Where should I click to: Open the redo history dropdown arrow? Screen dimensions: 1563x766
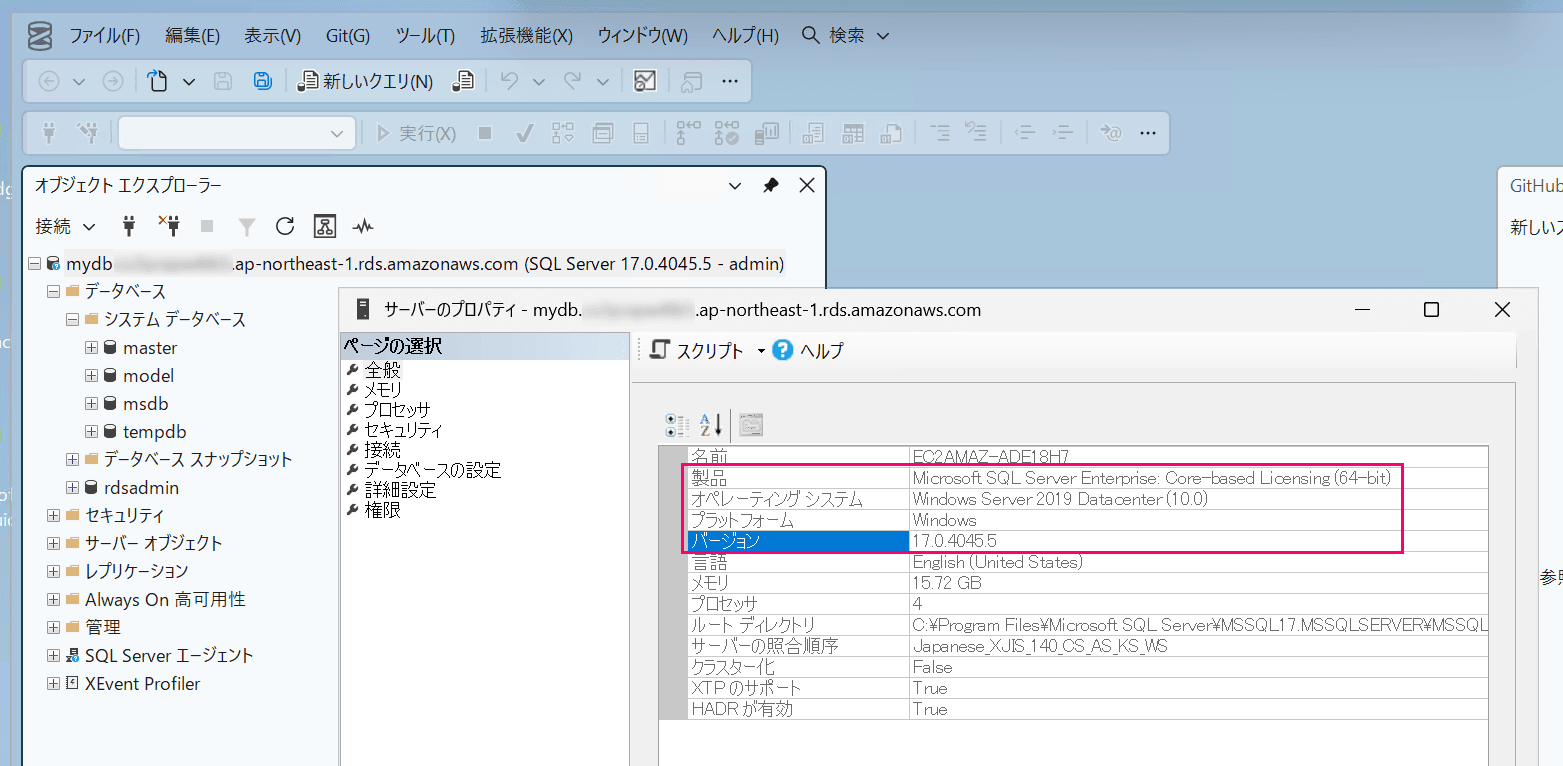point(602,82)
